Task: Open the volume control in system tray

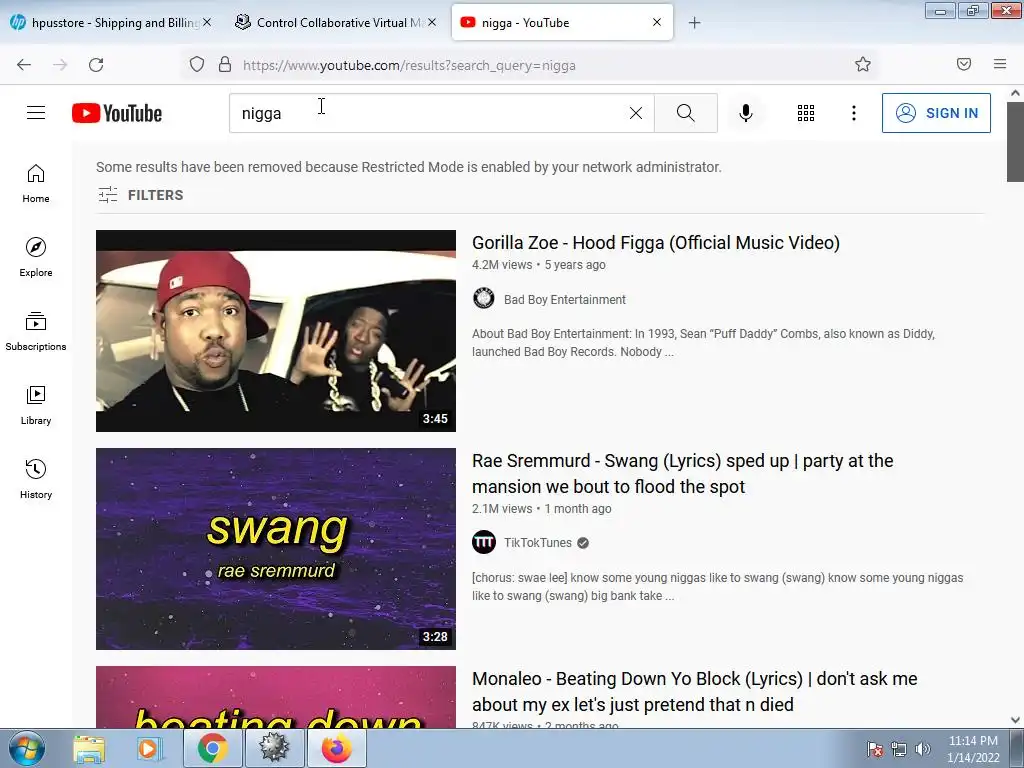Action: click(x=923, y=749)
